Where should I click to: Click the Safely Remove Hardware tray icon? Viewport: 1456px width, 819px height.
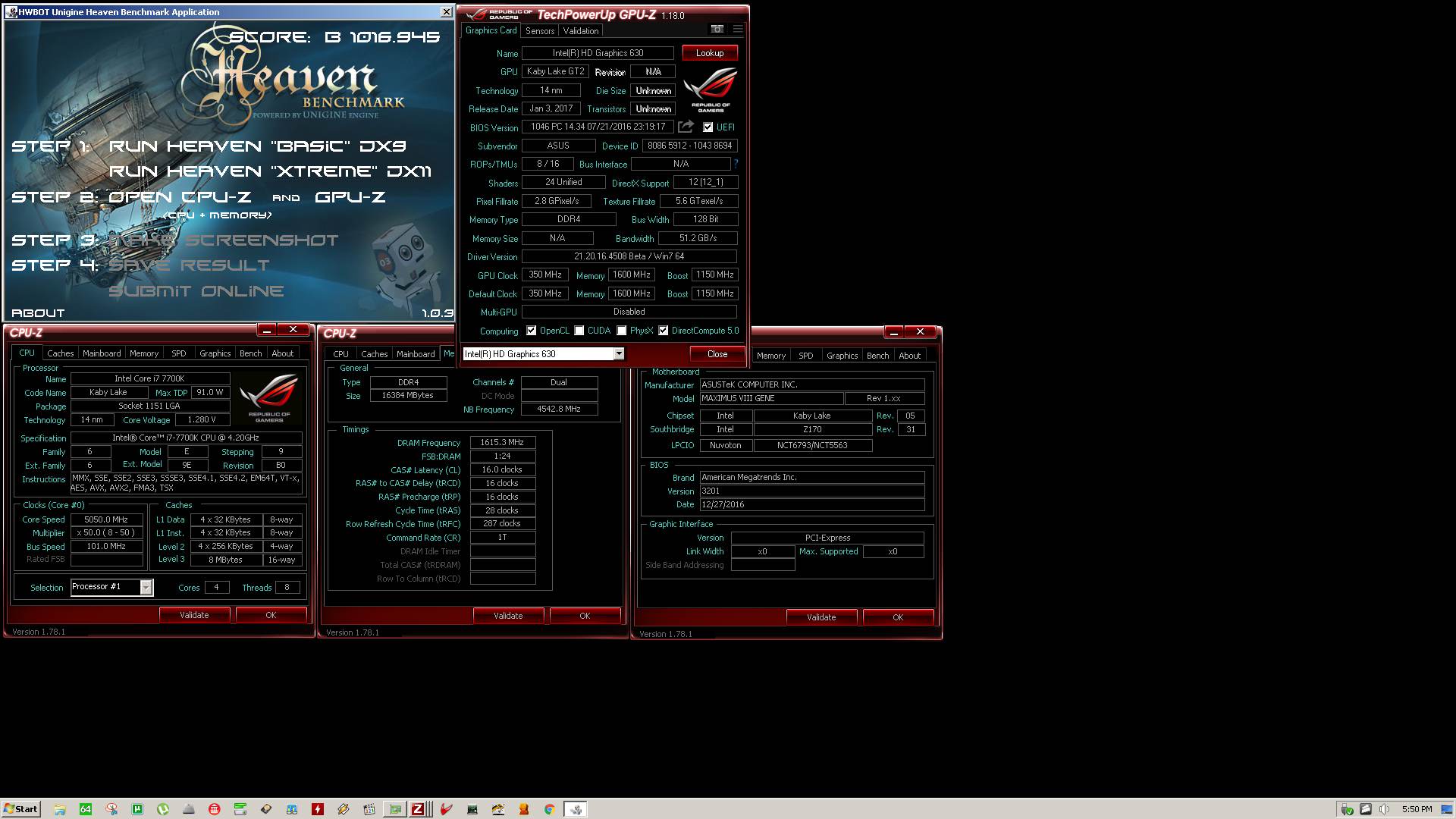pyautogui.click(x=1347, y=809)
